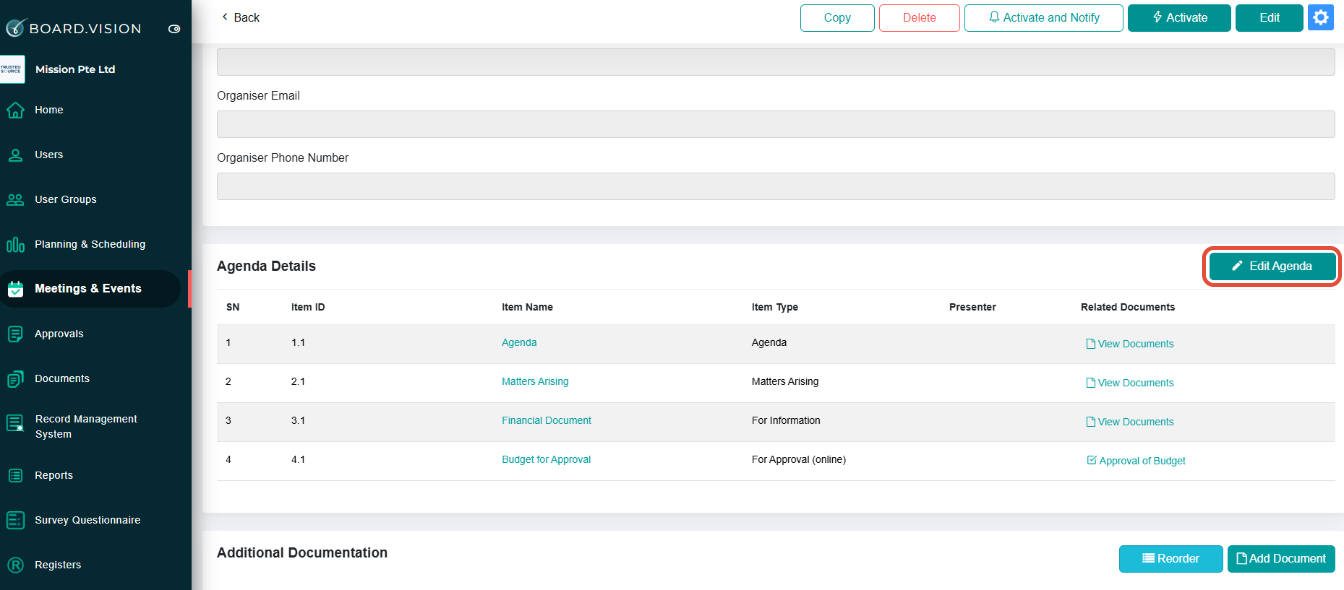Click the Presenter column header
1344x590 pixels.
(x=972, y=307)
